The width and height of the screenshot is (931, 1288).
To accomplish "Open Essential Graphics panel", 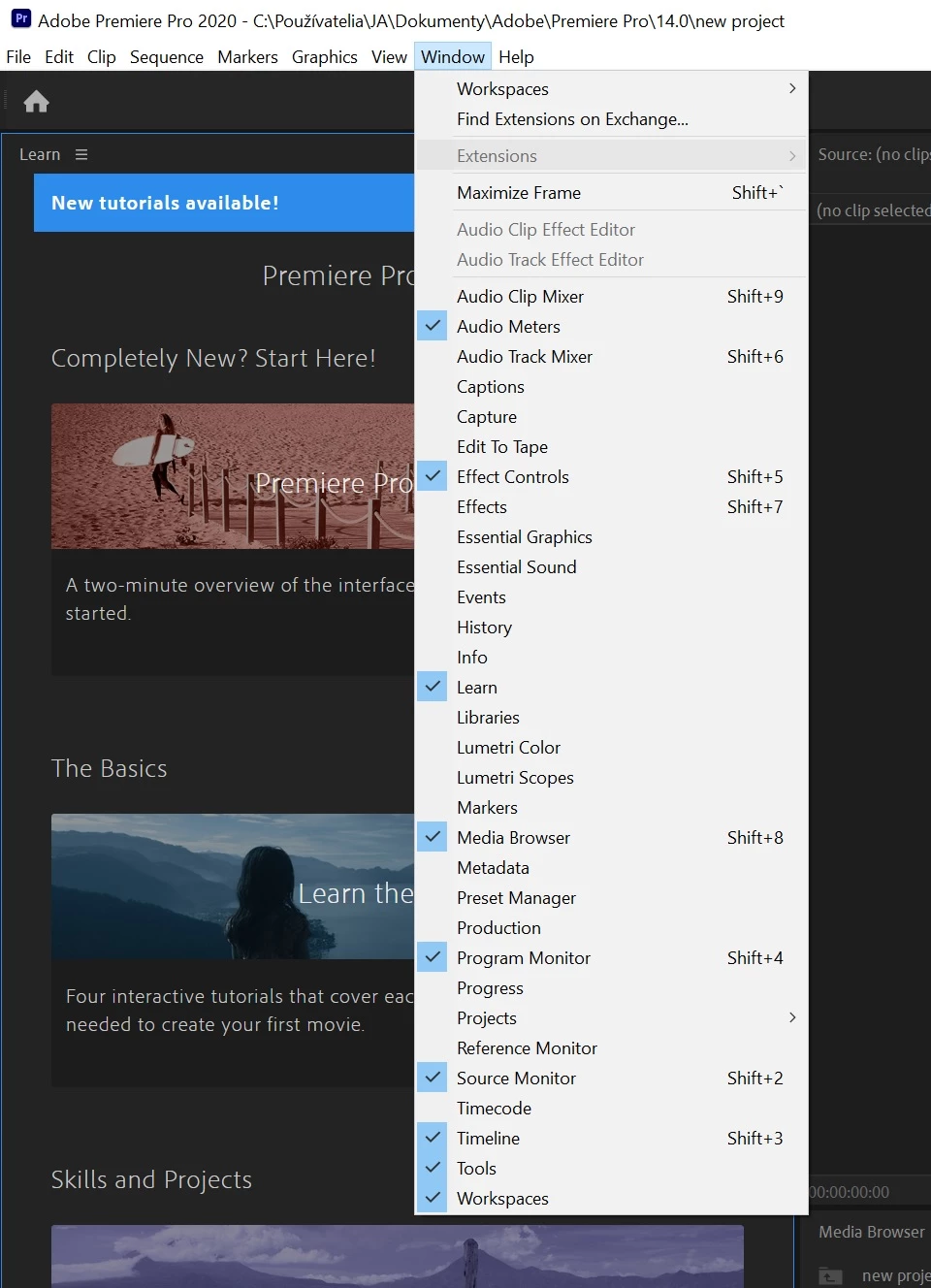I will coord(611,537).
